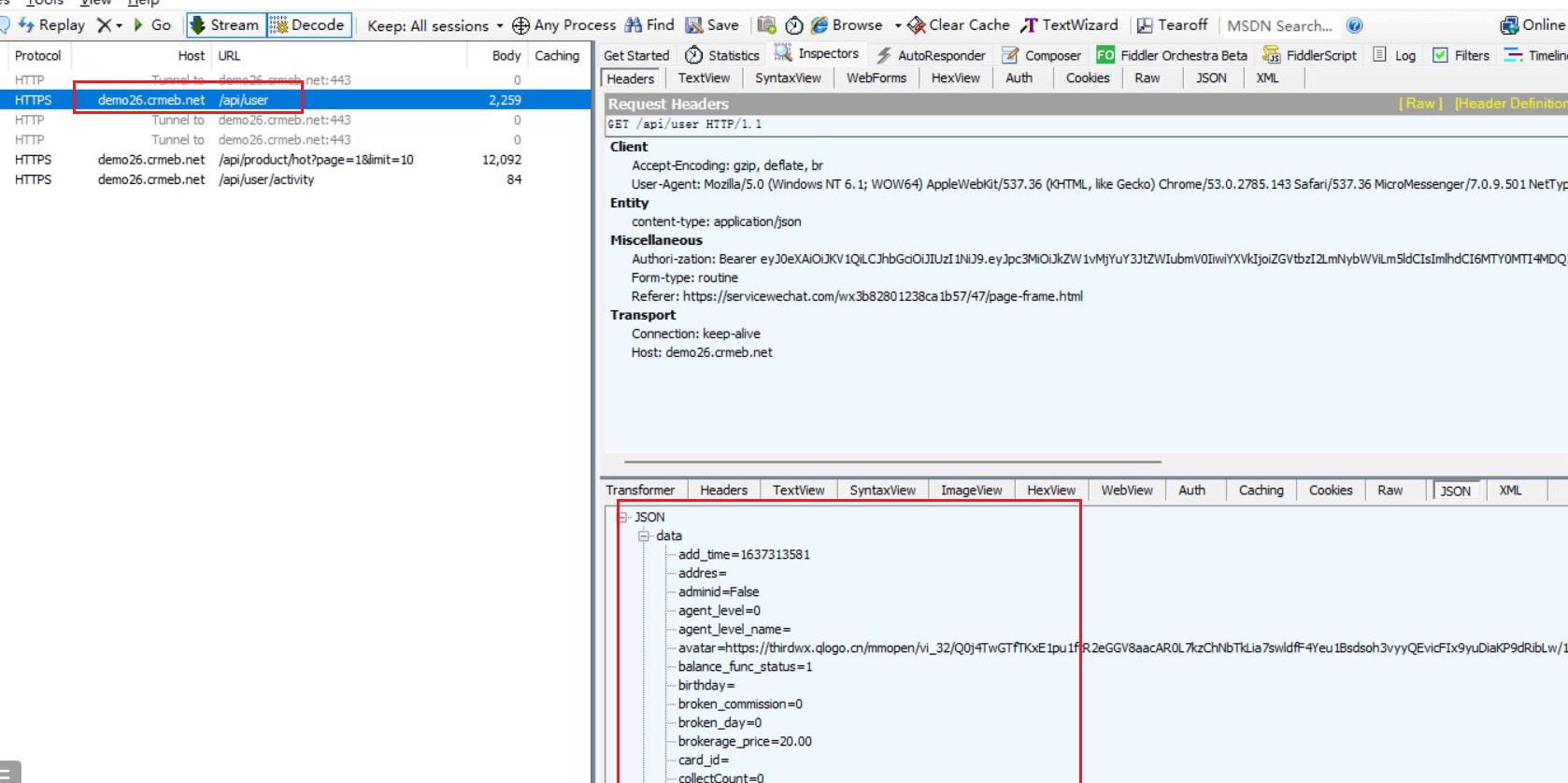Select the Inspectors tab
The image size is (1568, 783).
pyautogui.click(x=817, y=54)
